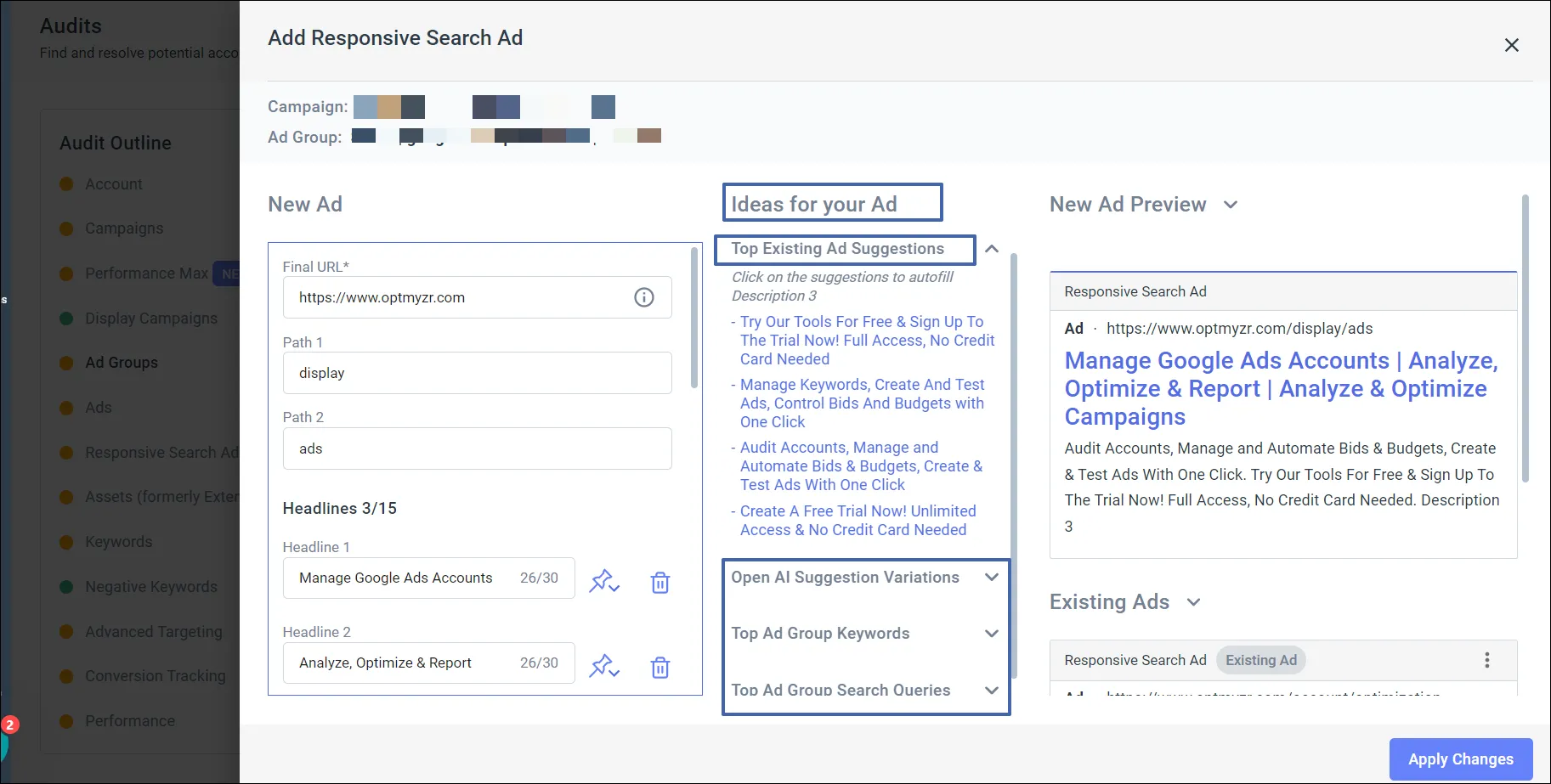The image size is (1551, 784).
Task: Select Assets (formerly Extensions) outline item
Action: click(161, 497)
